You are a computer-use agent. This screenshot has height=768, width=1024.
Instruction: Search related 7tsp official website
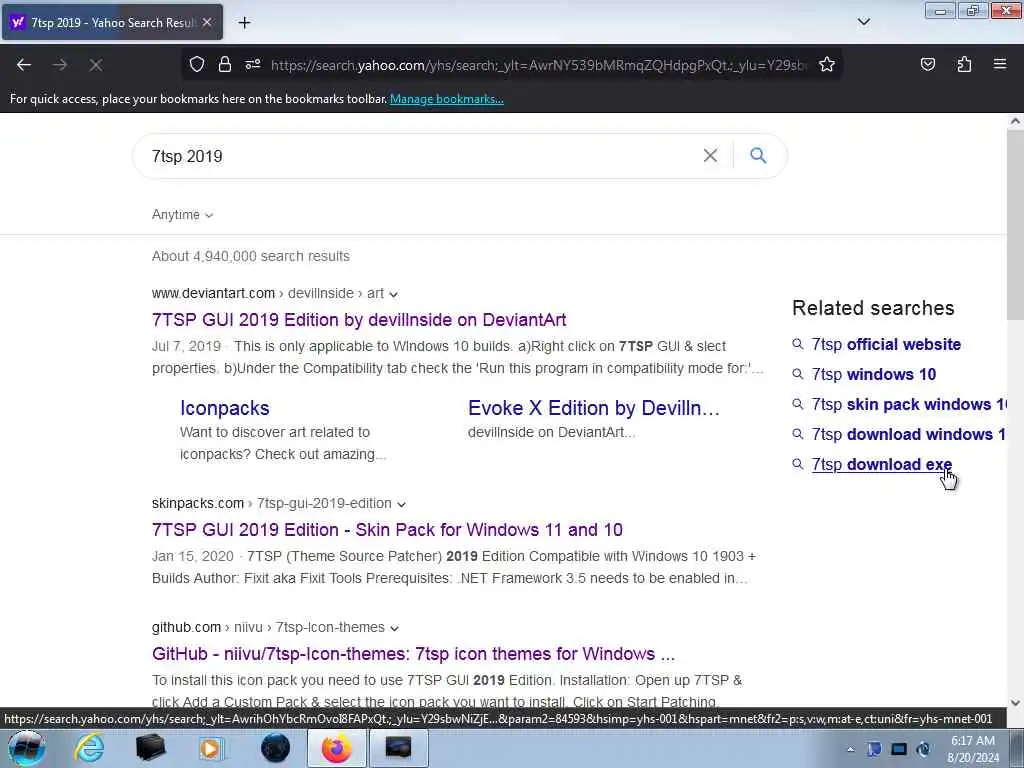(x=886, y=344)
